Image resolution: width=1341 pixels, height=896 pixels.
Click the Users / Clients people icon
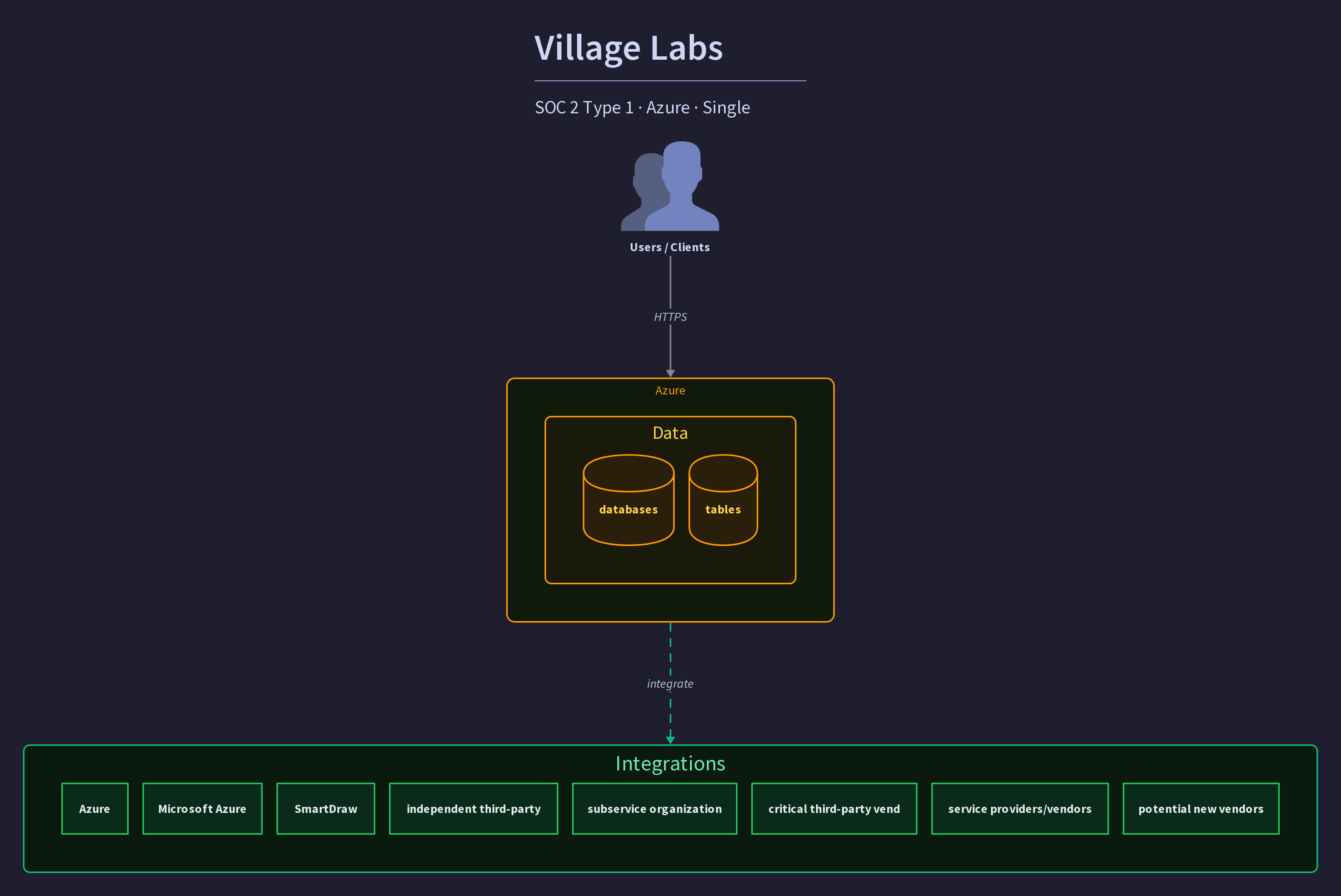coord(670,186)
